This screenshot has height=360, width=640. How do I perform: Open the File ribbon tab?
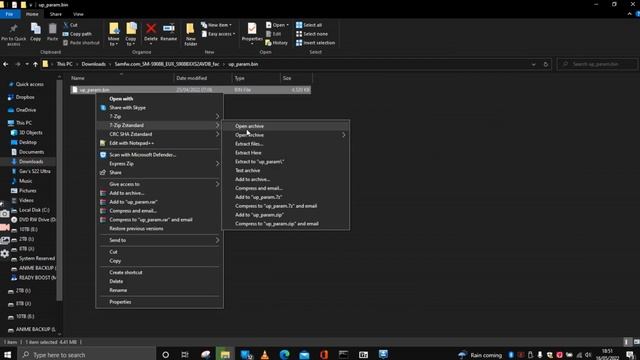pyautogui.click(x=9, y=14)
